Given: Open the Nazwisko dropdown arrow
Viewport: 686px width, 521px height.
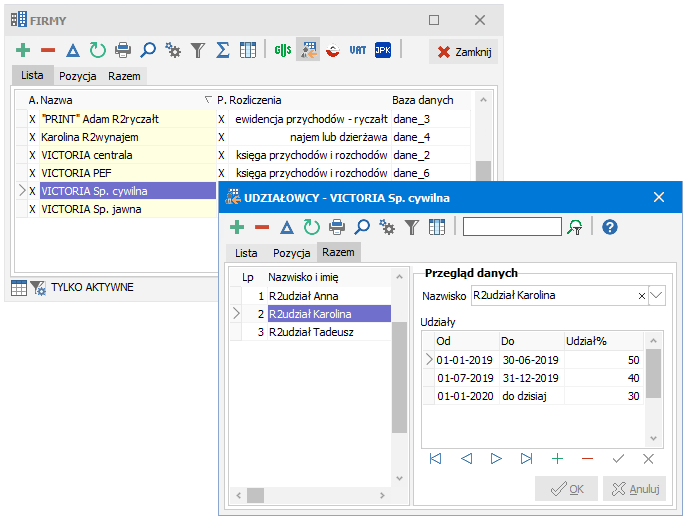Looking at the screenshot, I should coord(656,295).
